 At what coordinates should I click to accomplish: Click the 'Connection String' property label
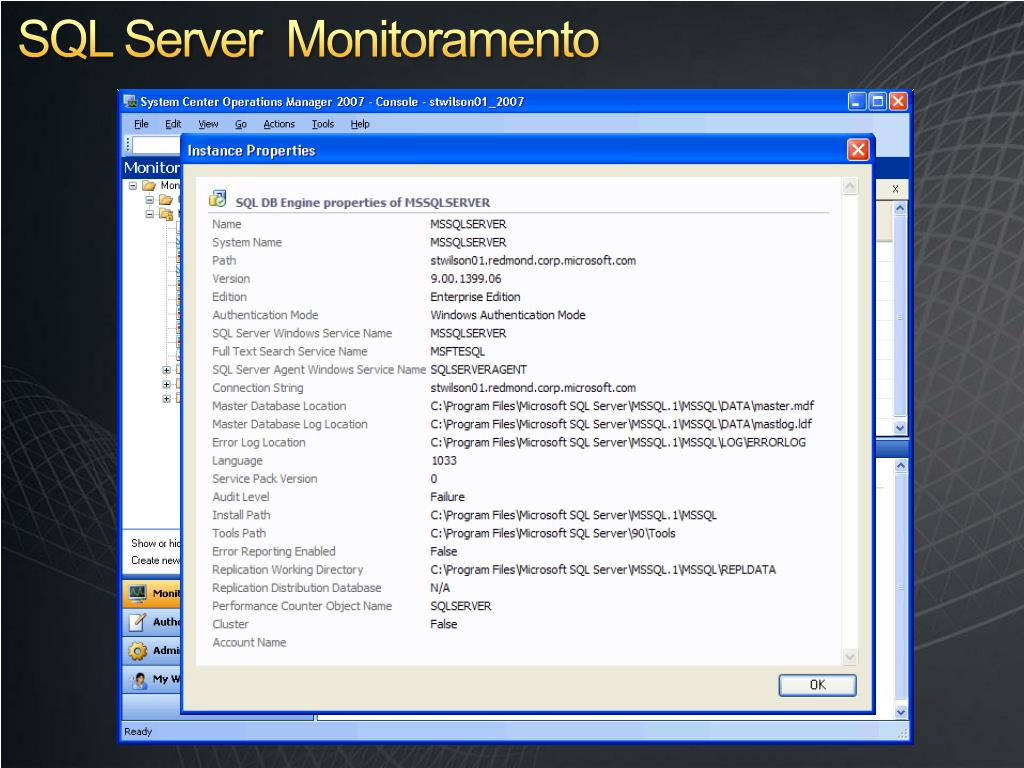tap(258, 388)
